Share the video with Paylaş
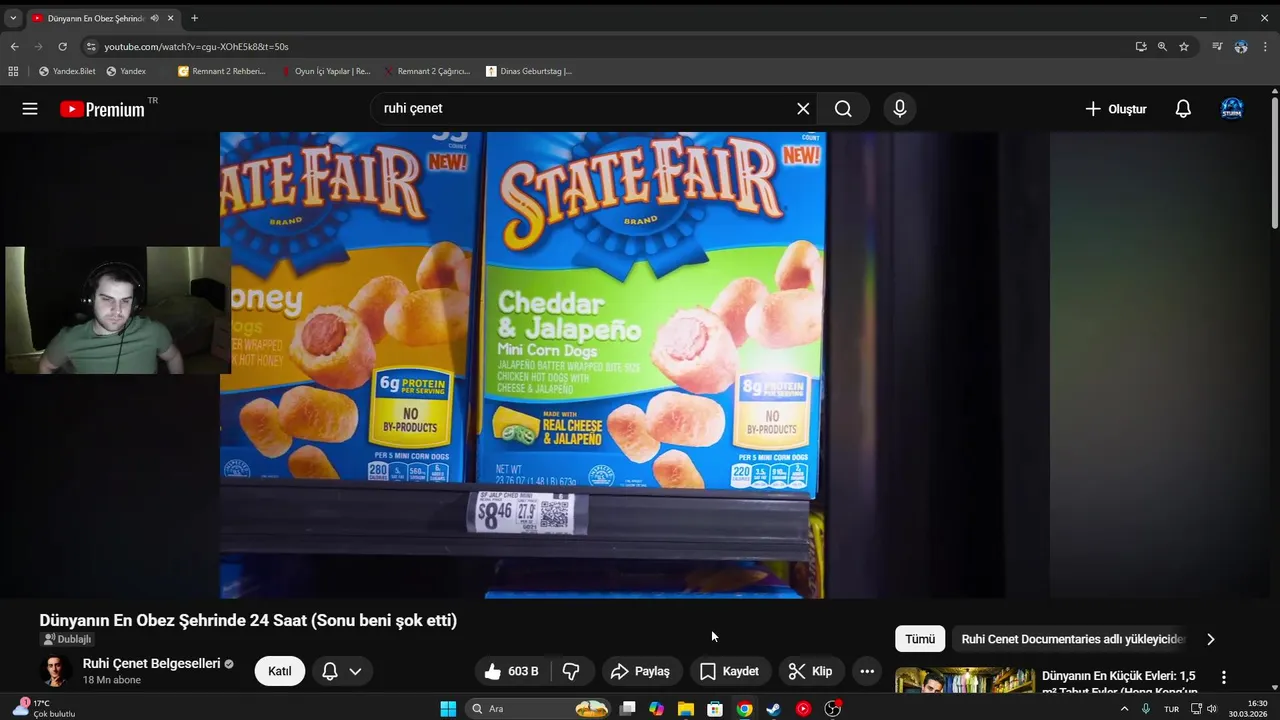Image resolution: width=1280 pixels, height=720 pixels. [640, 671]
